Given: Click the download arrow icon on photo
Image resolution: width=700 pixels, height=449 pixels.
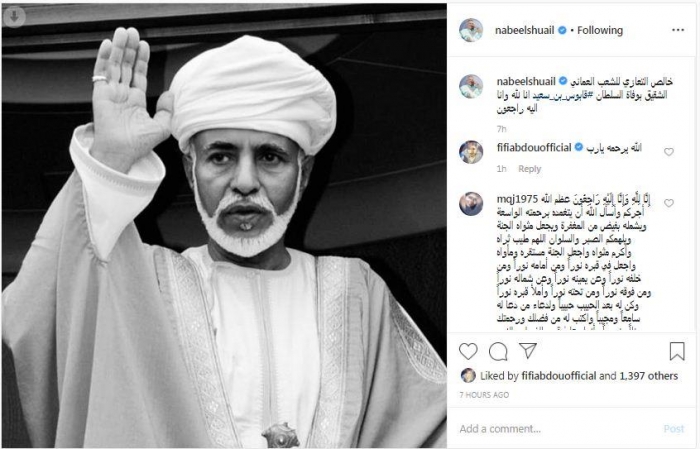Looking at the screenshot, I should click(x=14, y=17).
